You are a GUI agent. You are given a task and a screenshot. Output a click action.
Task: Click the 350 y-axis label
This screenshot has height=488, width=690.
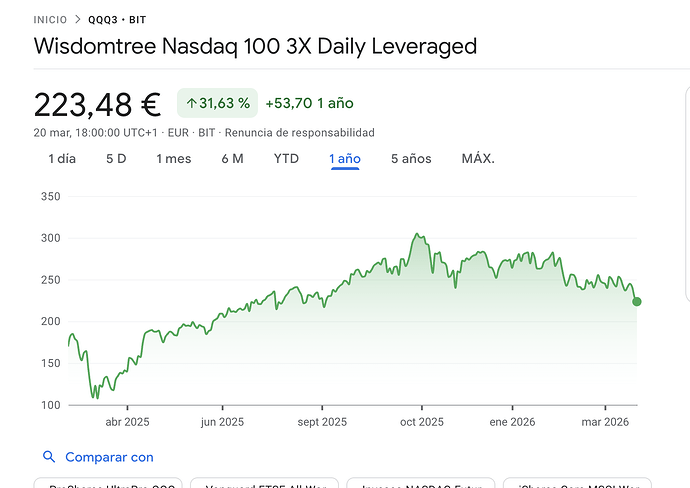click(51, 196)
